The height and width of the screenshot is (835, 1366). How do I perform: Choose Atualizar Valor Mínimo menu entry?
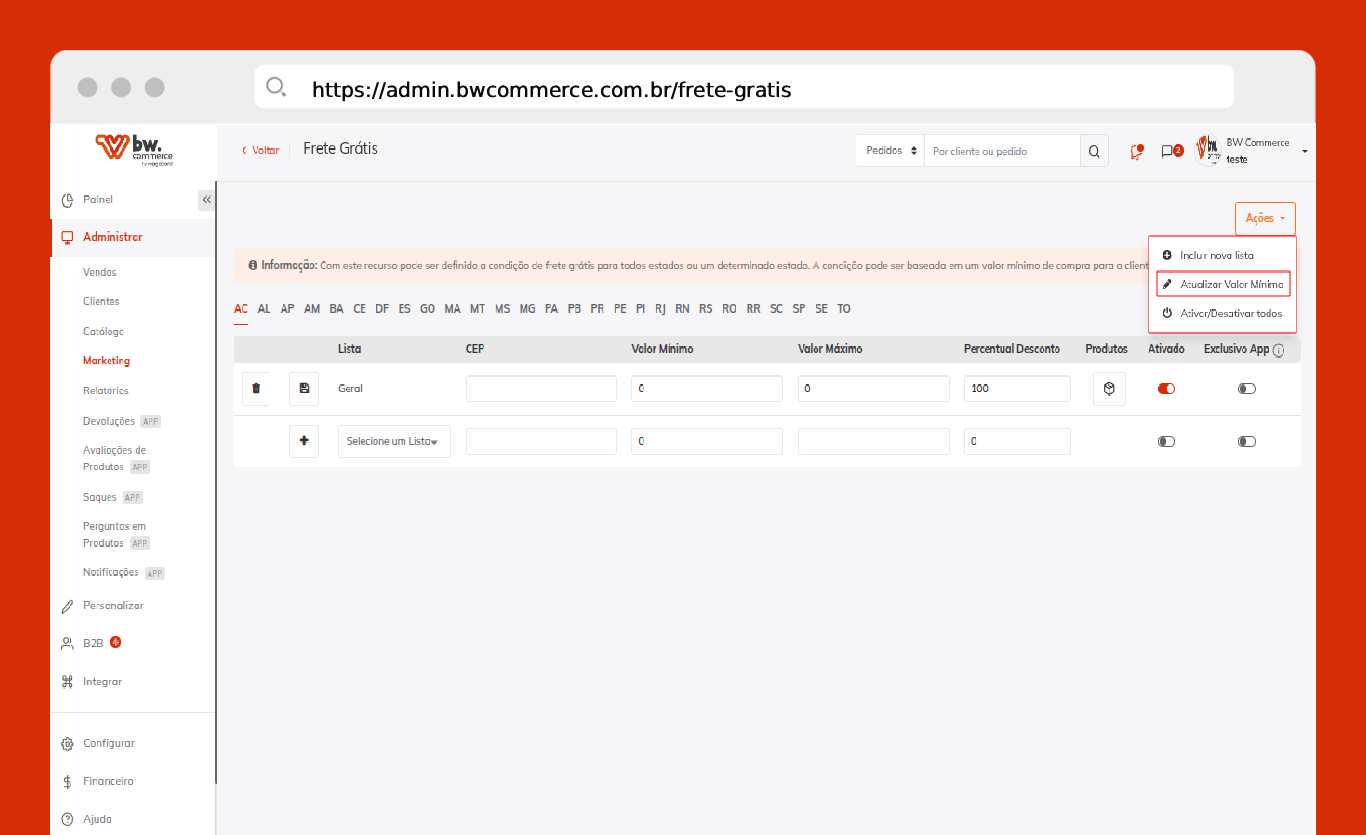pyautogui.click(x=1223, y=285)
